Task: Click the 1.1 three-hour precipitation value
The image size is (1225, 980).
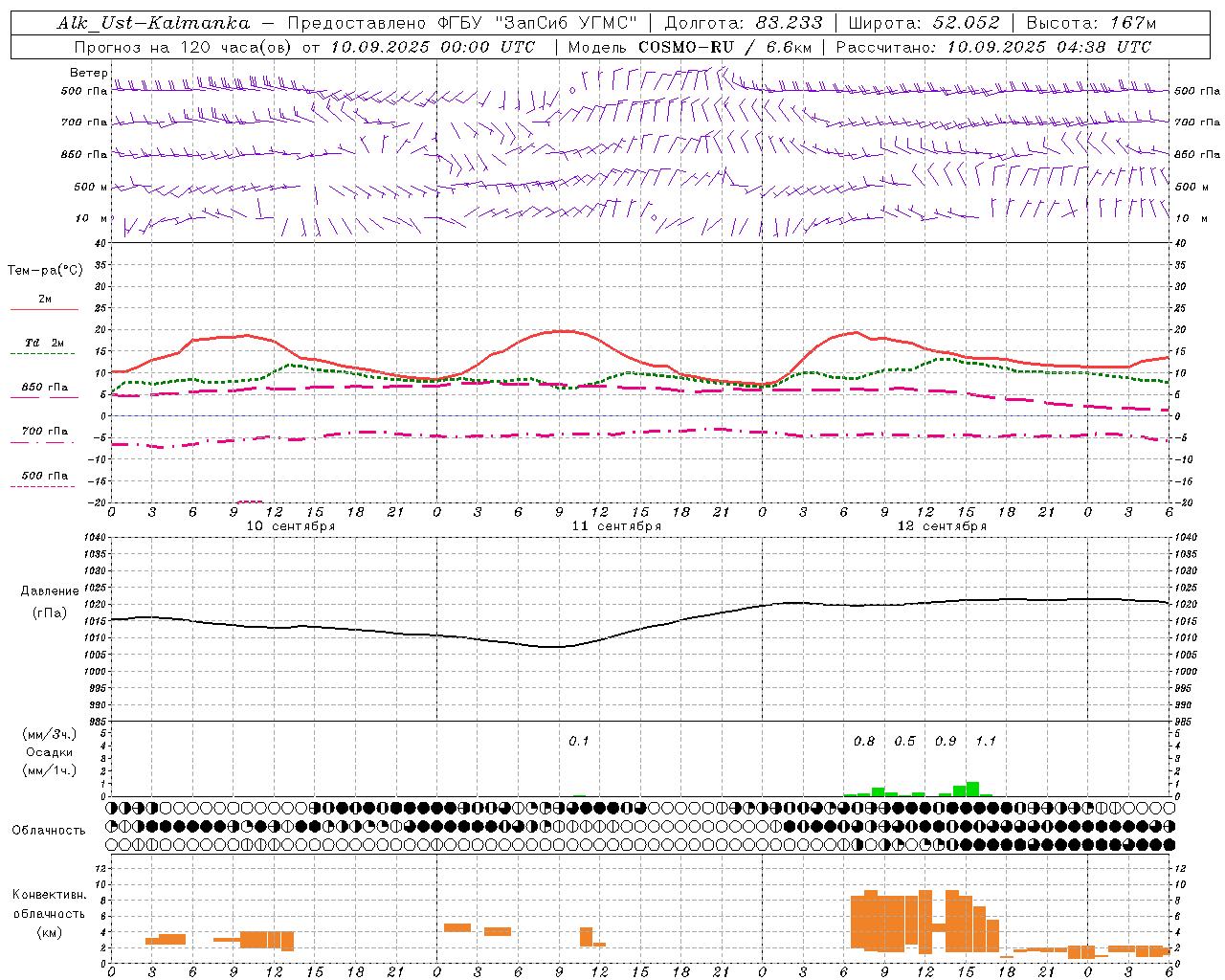Action: pos(986,742)
